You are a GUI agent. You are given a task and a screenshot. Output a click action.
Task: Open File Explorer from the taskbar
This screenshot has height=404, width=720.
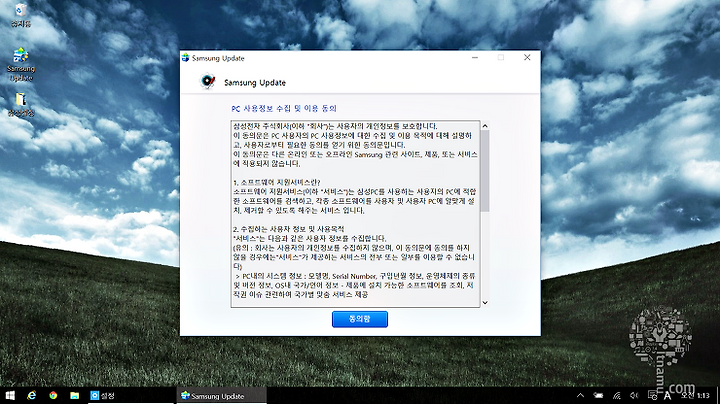coord(74,395)
